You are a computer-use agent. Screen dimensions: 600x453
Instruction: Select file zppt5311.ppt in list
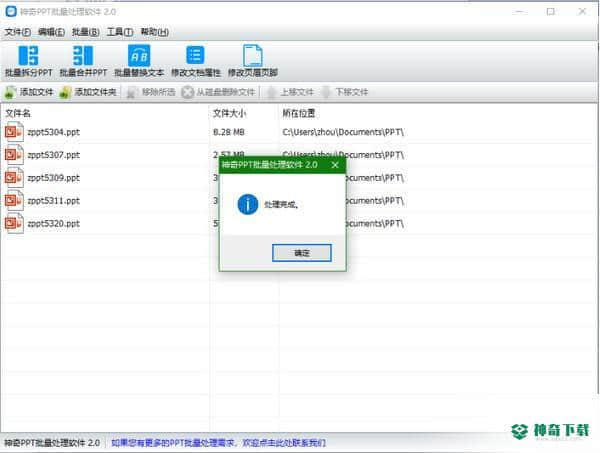pos(54,201)
